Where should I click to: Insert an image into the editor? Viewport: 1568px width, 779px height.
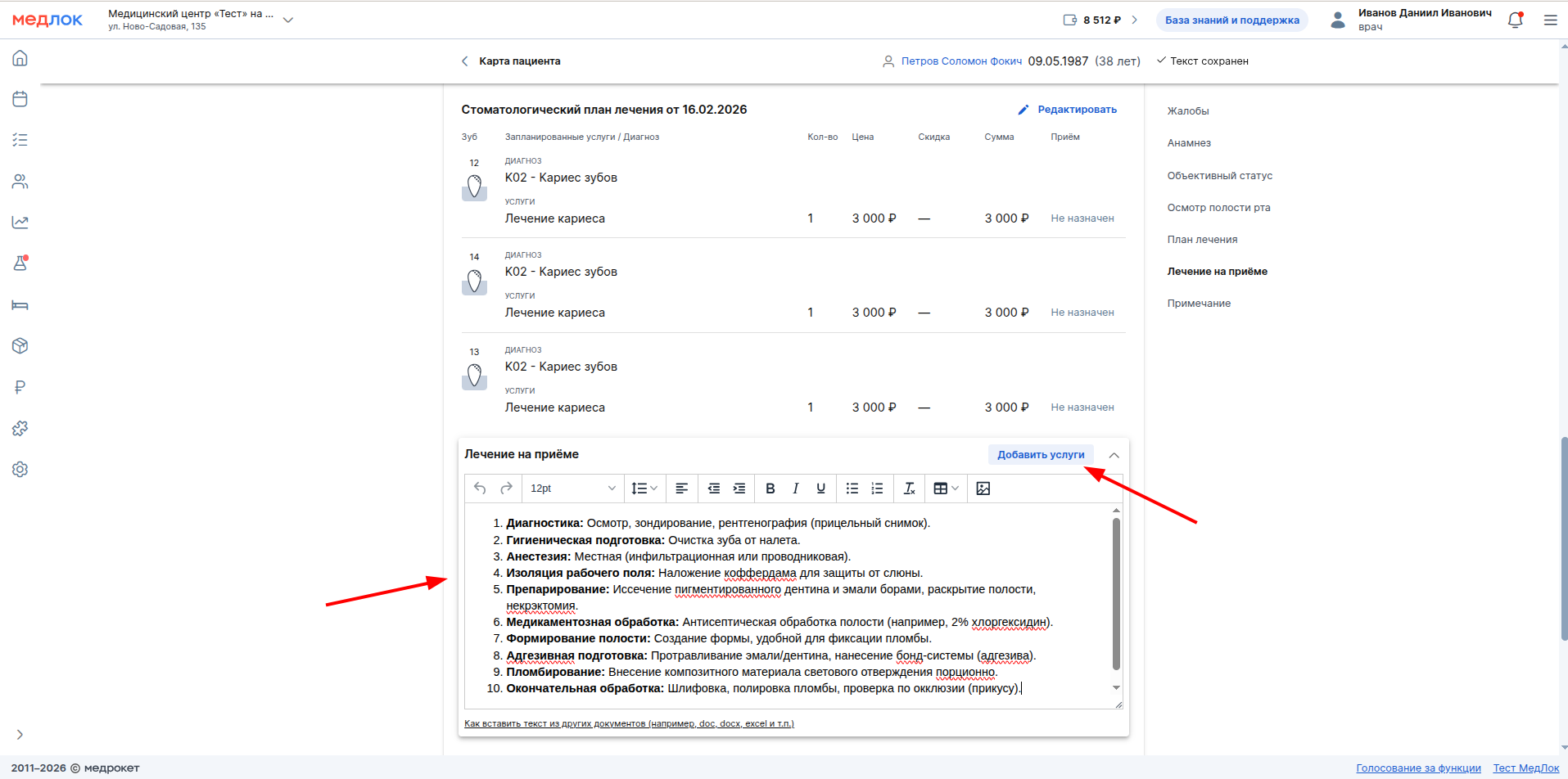click(983, 489)
